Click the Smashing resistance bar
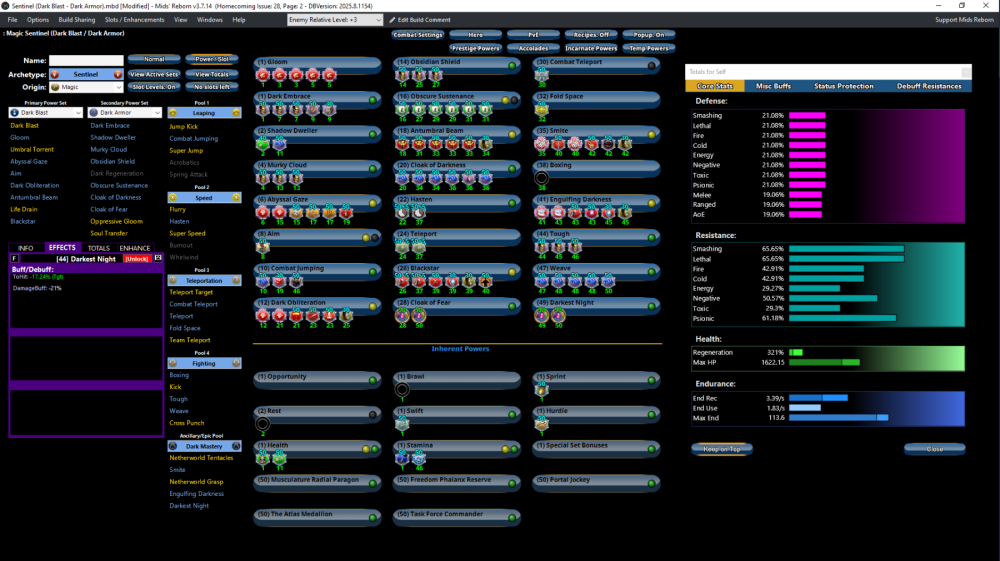Viewport: 1000px width, 561px height. pyautogui.click(x=846, y=248)
